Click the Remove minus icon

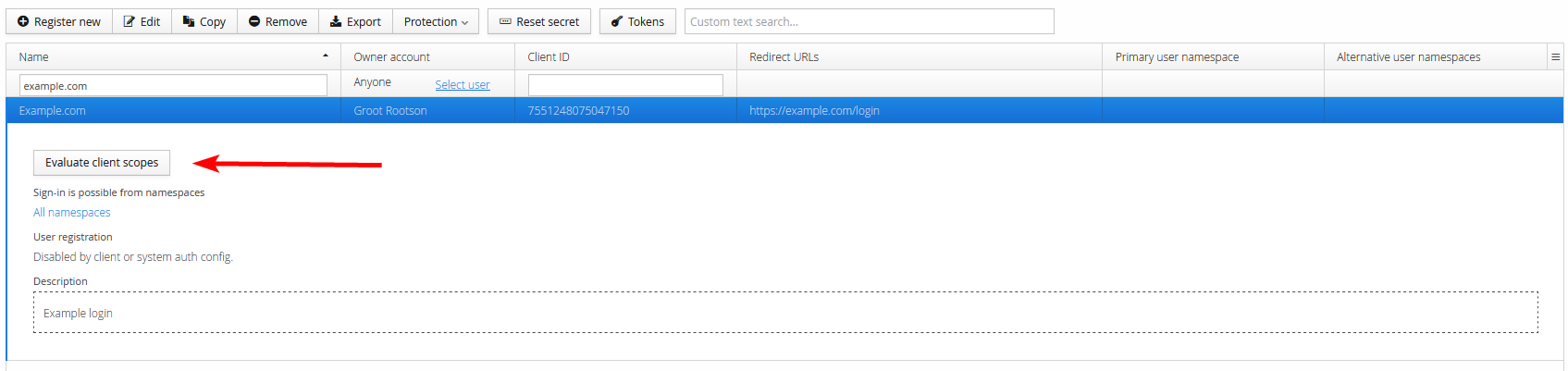click(254, 21)
